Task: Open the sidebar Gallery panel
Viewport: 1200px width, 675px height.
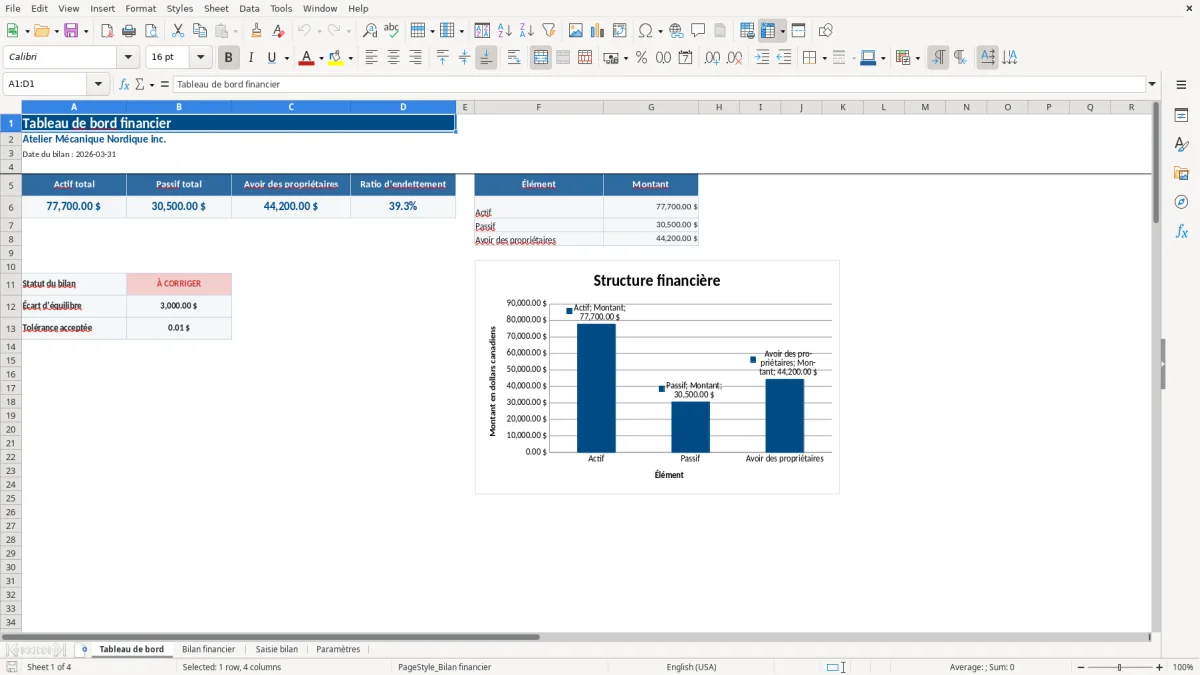Action: [1181, 173]
